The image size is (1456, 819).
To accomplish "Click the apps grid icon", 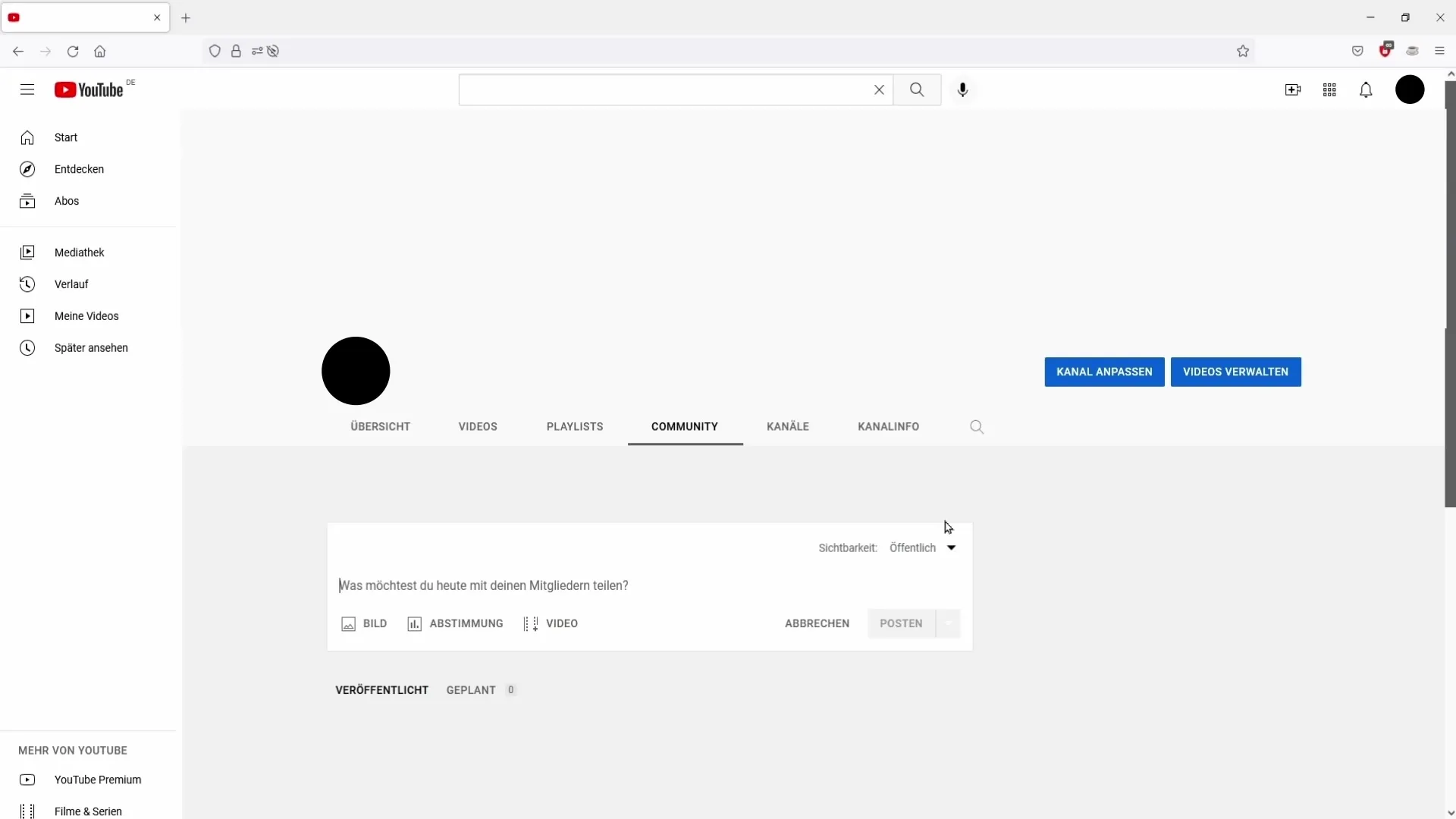I will 1330,89.
